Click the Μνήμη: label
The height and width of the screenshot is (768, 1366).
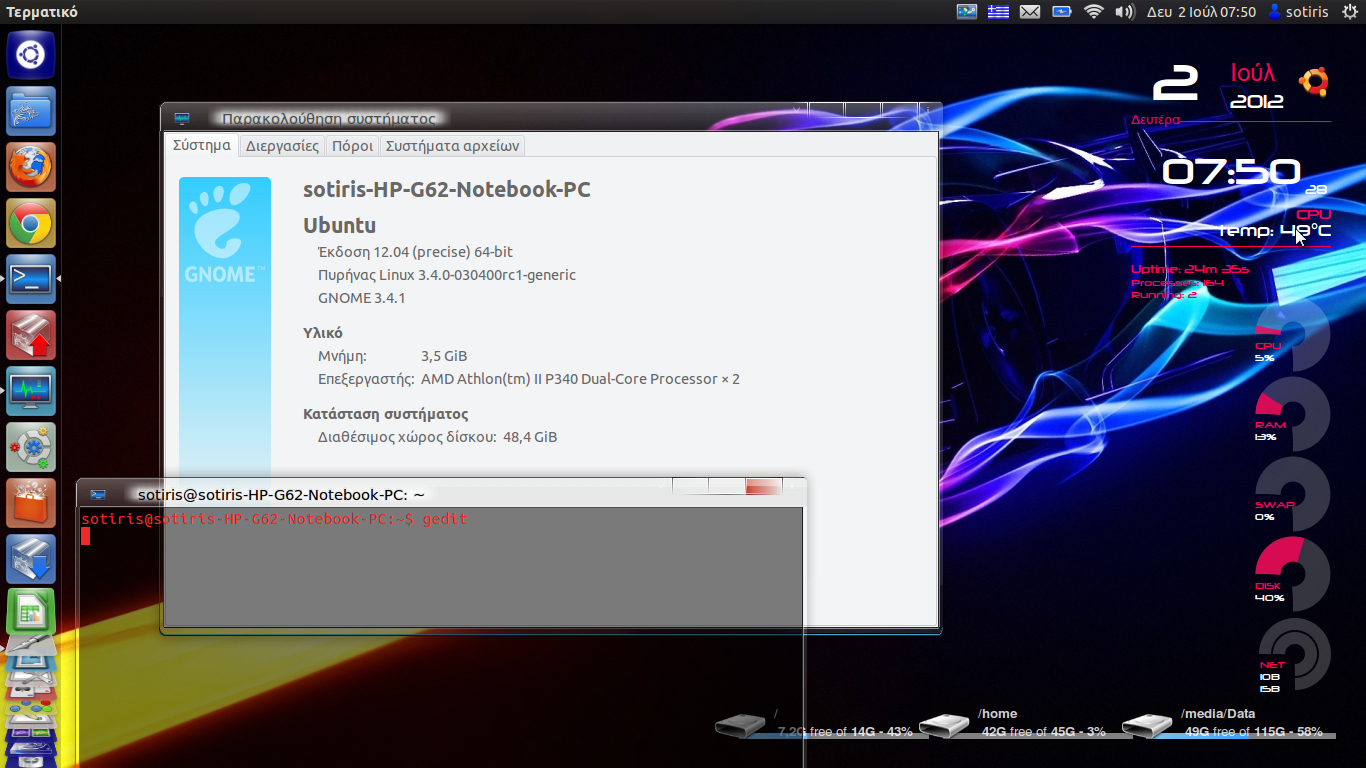pyautogui.click(x=343, y=356)
